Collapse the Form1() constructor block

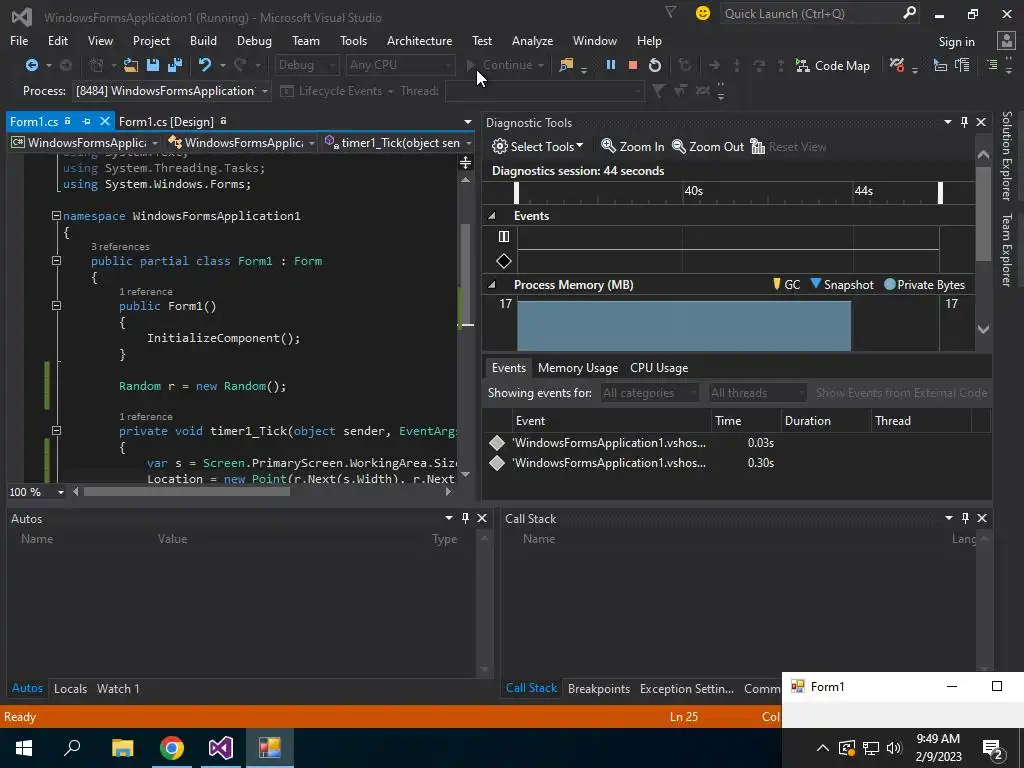[x=56, y=306]
